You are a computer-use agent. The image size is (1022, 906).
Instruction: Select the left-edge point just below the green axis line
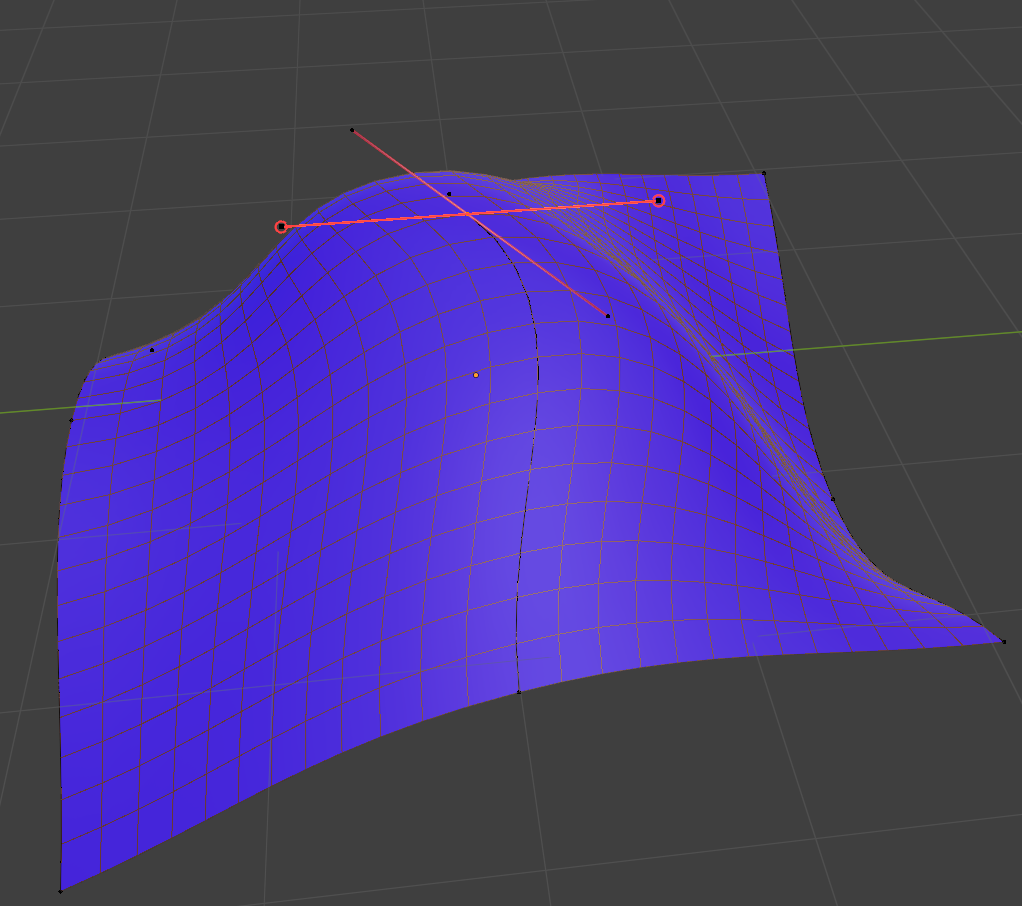click(71, 420)
